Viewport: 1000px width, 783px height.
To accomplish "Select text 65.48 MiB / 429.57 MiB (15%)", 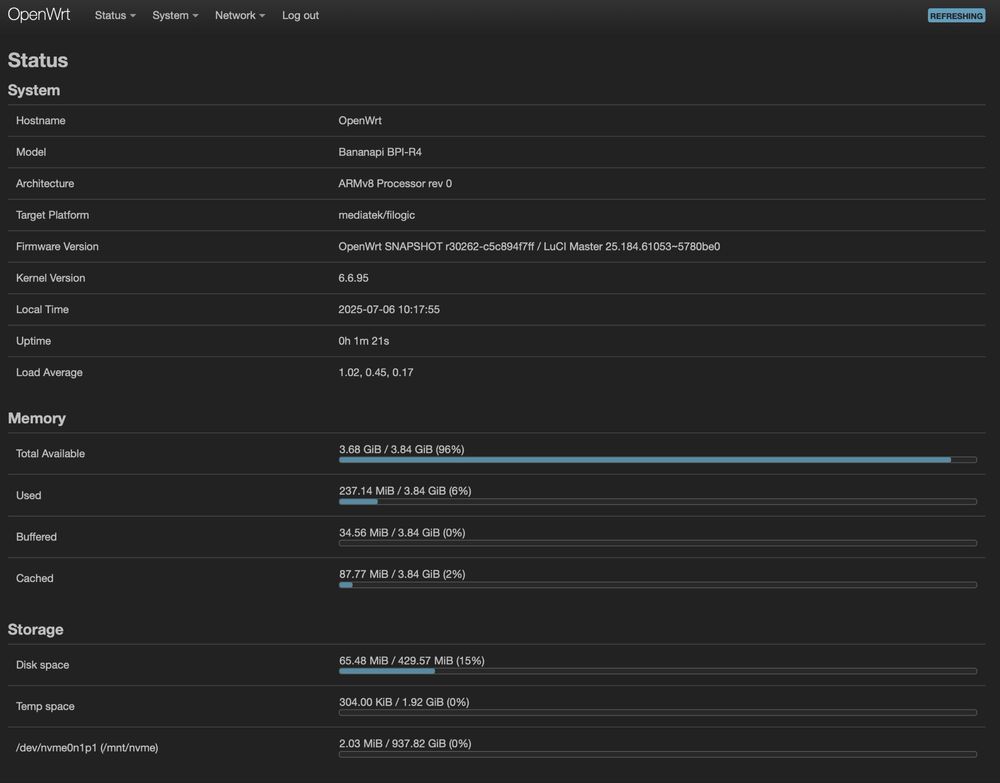I will click(411, 661).
